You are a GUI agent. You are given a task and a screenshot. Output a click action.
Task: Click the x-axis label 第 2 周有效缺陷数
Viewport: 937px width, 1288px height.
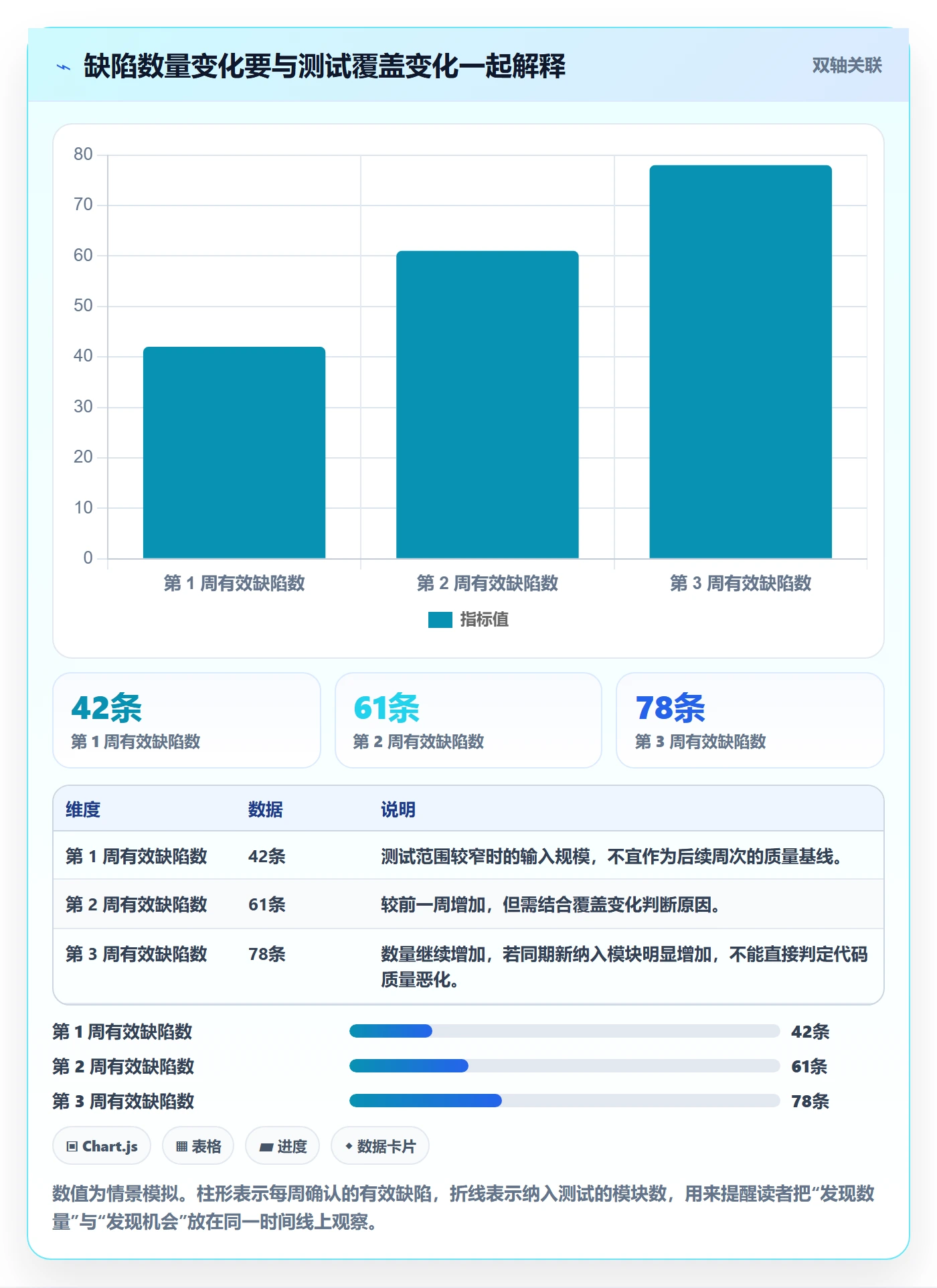pyautogui.click(x=487, y=583)
